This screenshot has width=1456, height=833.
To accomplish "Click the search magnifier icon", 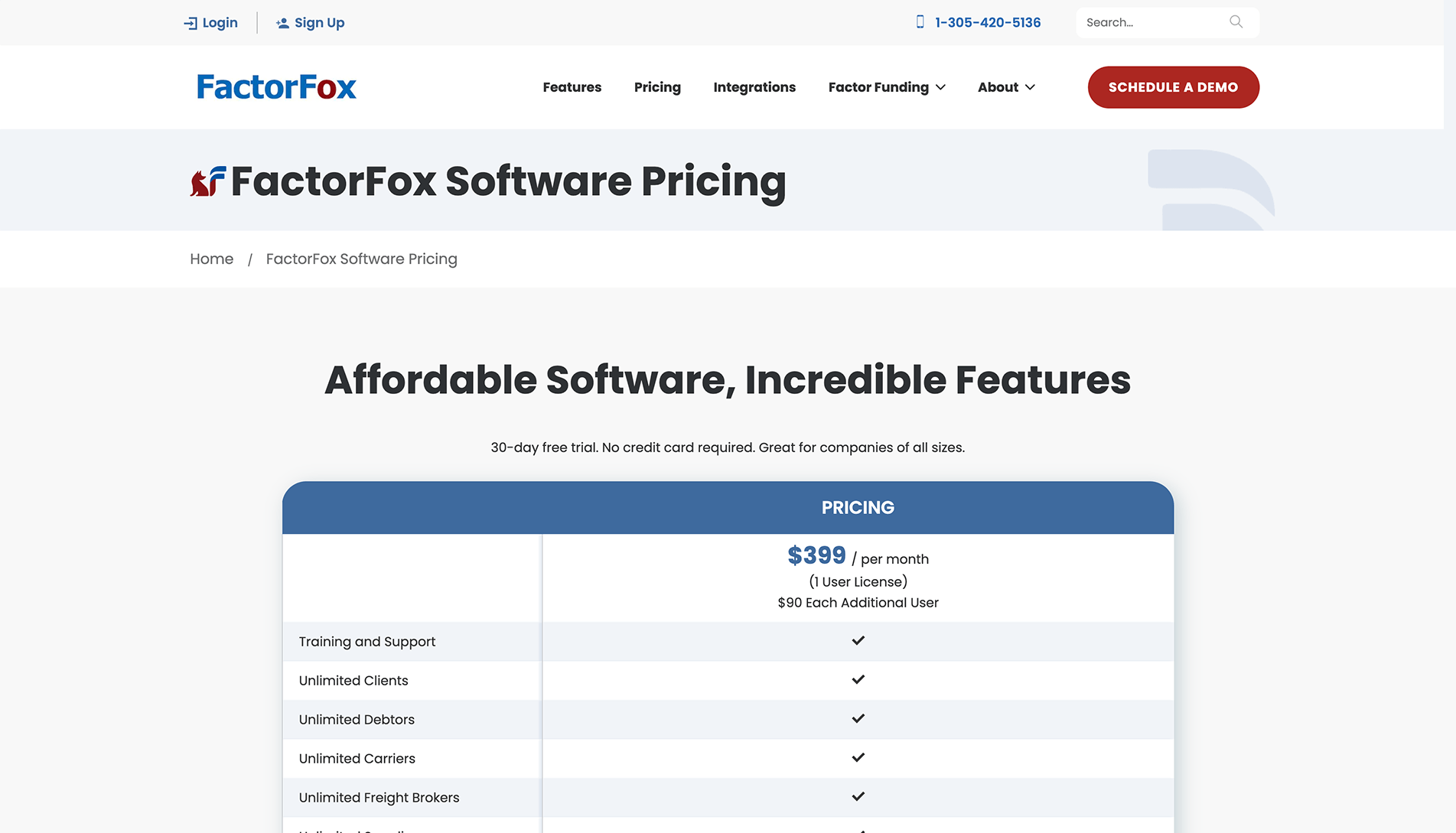I will [x=1236, y=22].
